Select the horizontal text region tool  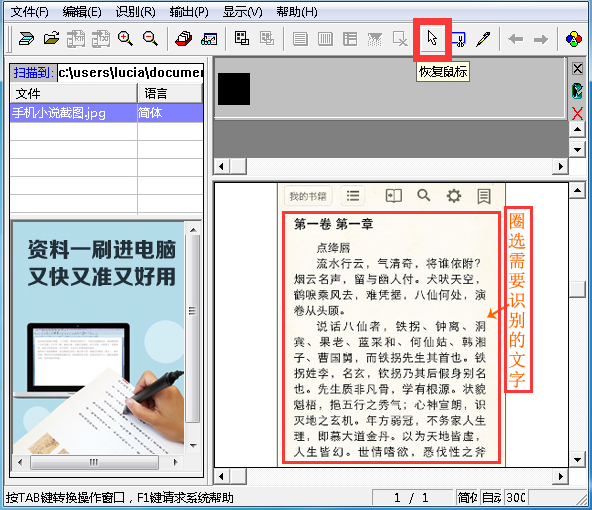click(300, 39)
